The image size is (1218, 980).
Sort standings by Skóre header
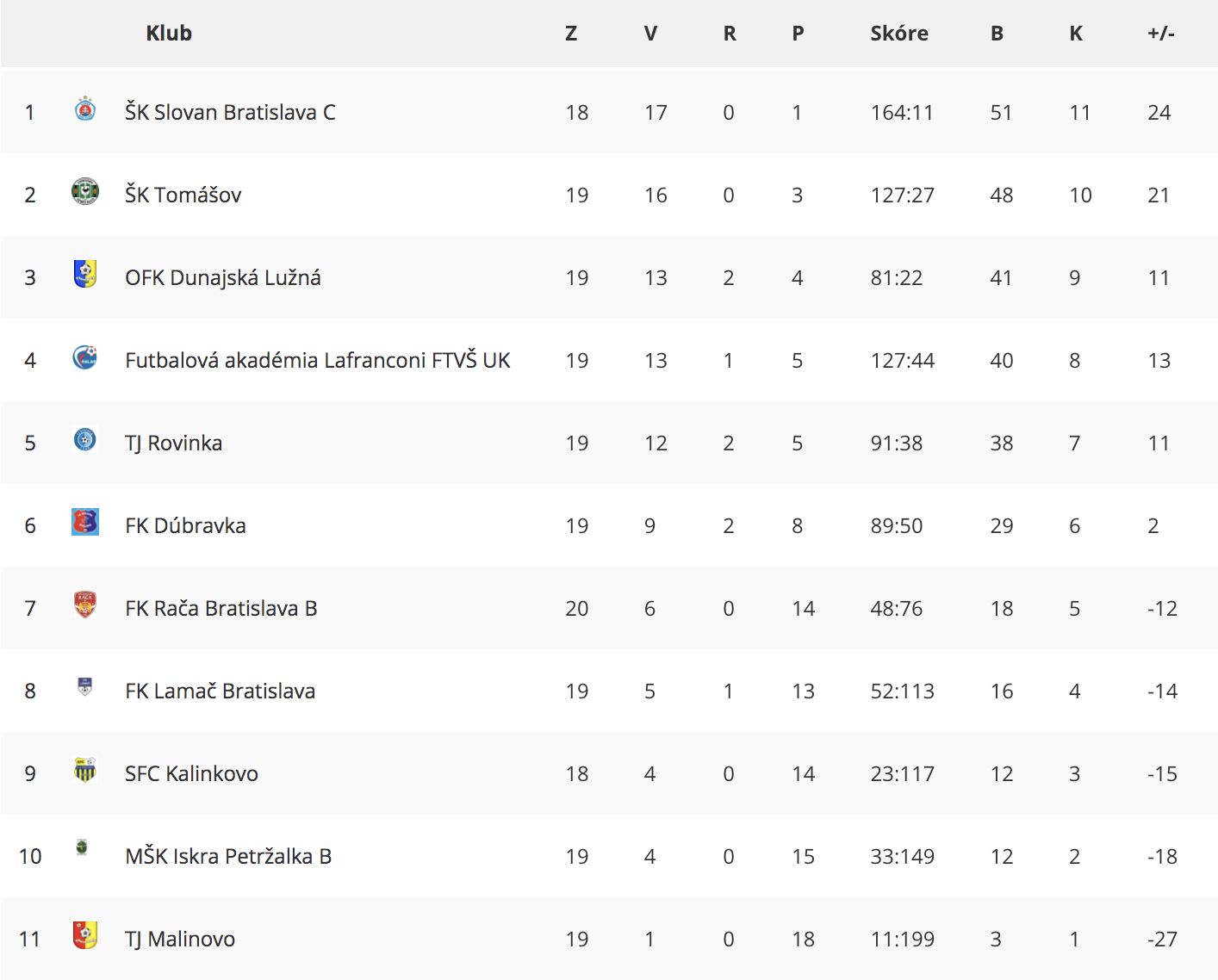coord(899,34)
